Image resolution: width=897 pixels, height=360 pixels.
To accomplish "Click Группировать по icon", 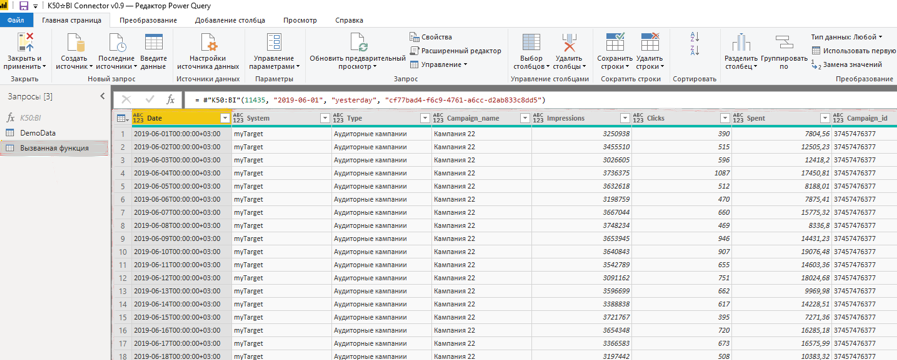I will pos(784,43).
